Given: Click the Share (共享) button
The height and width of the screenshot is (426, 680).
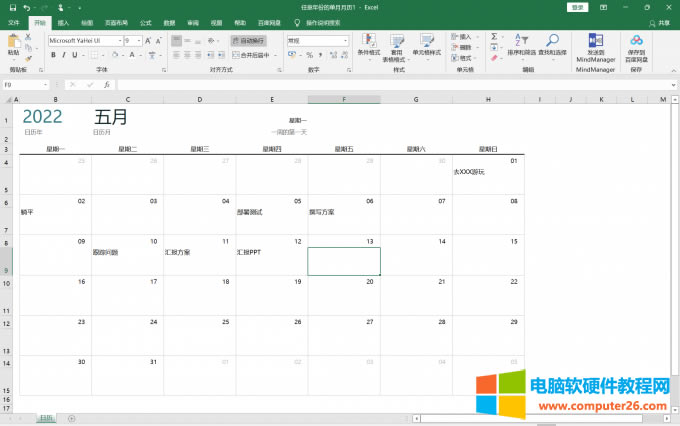Looking at the screenshot, I should click(662, 21).
